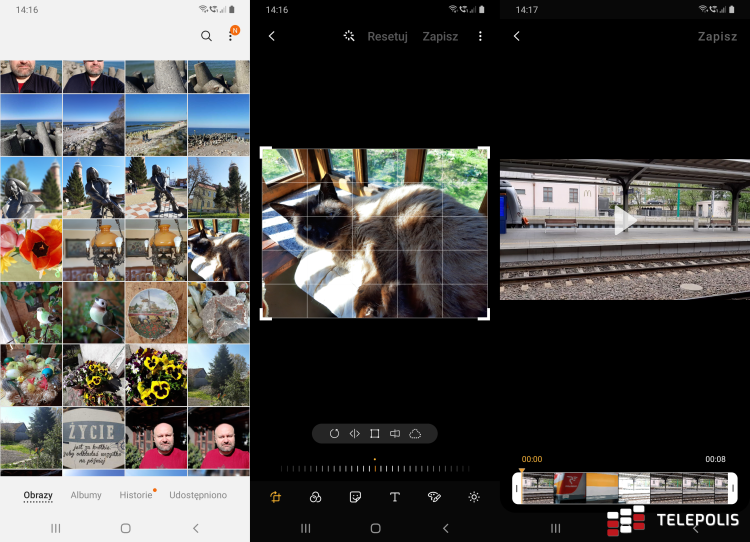Flip the image horizontally
This screenshot has width=750, height=542.
[x=354, y=434]
